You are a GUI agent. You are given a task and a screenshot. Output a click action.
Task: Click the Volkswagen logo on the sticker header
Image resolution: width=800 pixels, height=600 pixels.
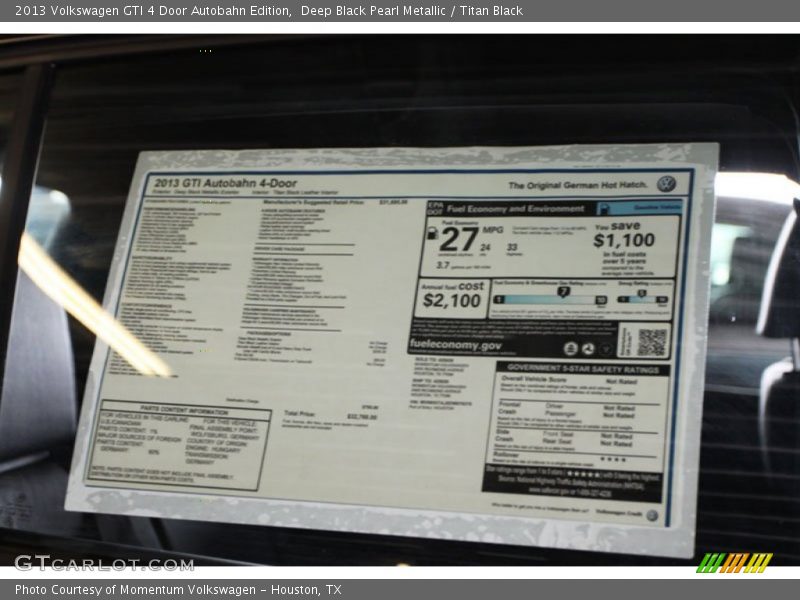pos(667,184)
